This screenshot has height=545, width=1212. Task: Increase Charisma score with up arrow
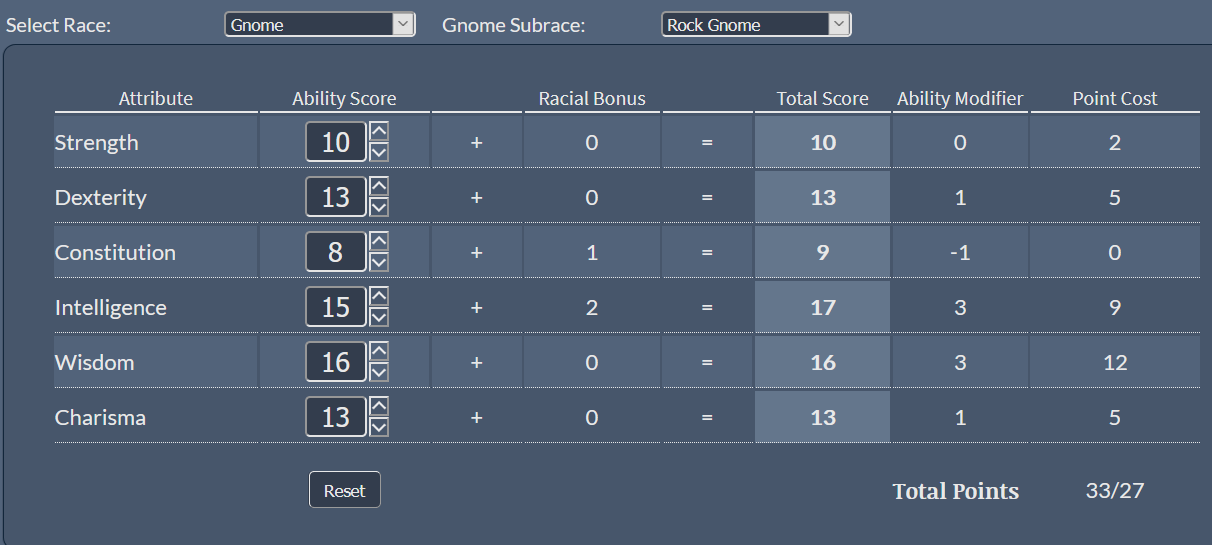(x=379, y=407)
